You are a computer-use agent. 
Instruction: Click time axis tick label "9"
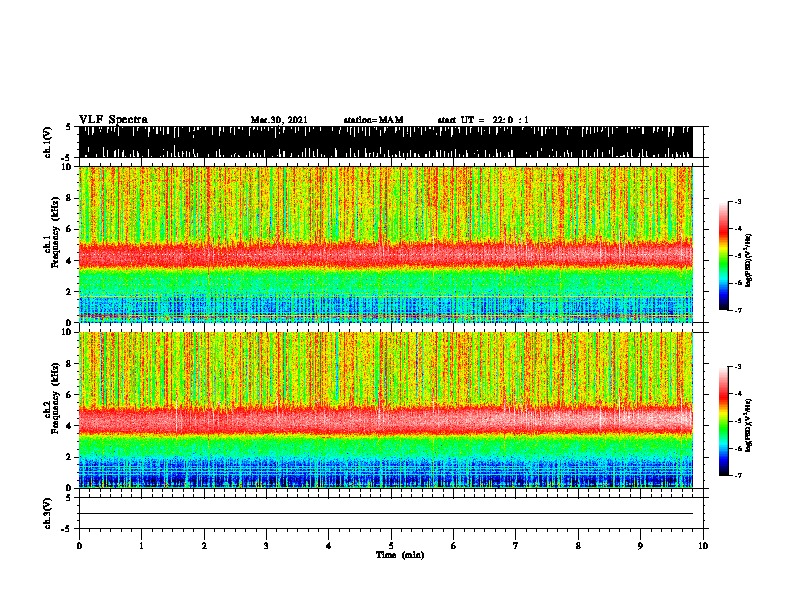point(640,546)
